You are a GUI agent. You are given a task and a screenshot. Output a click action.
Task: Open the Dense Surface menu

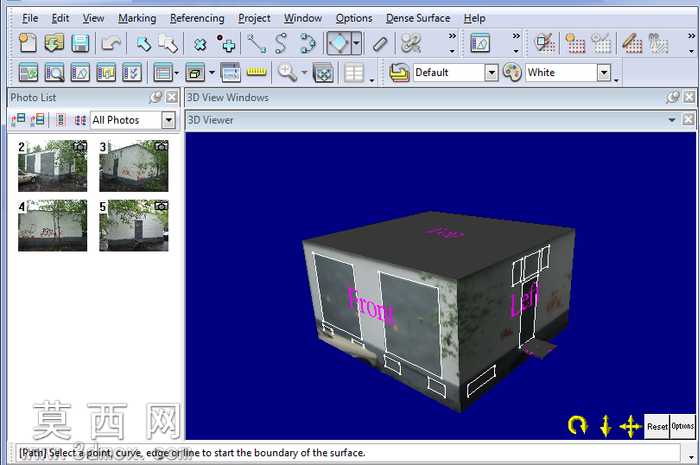(x=418, y=18)
